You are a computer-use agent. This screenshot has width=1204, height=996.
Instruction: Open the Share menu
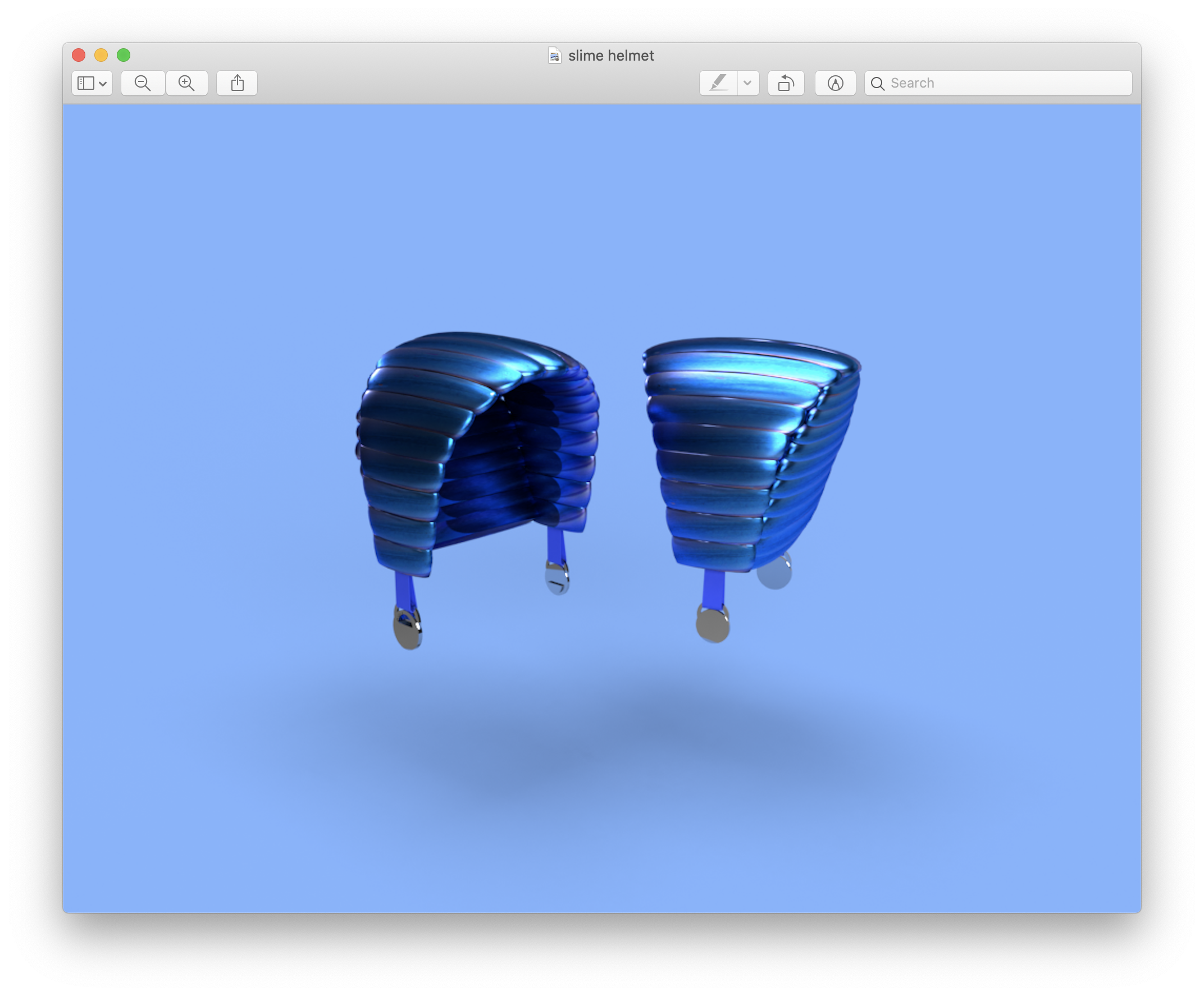[237, 83]
